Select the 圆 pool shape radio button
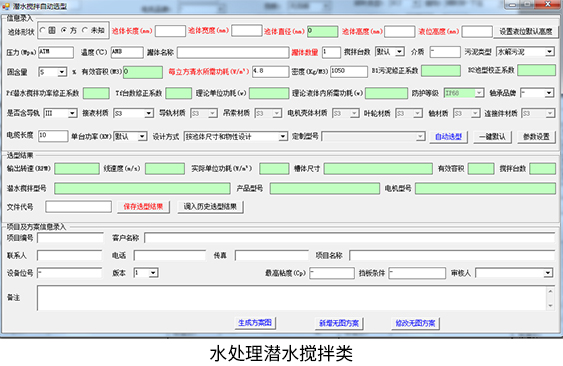The height and width of the screenshot is (366, 563). (x=43, y=30)
